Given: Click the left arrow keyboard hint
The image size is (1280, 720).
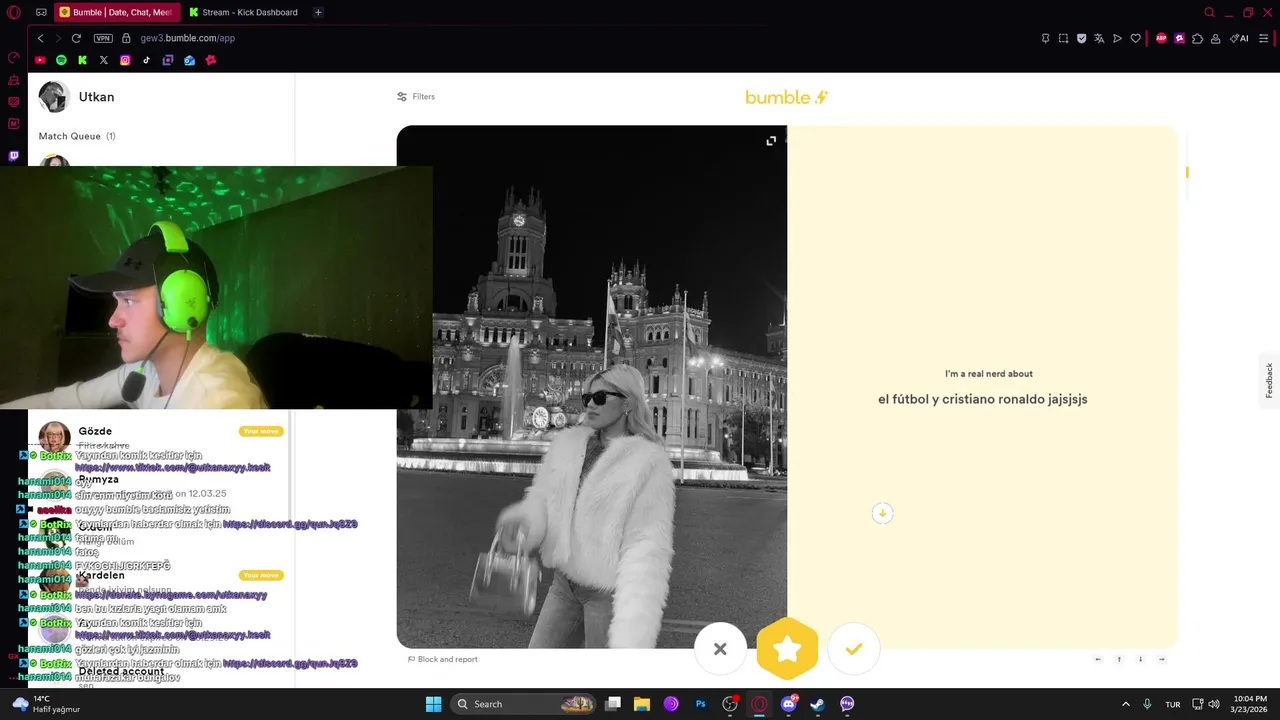Looking at the screenshot, I should (x=1098, y=659).
